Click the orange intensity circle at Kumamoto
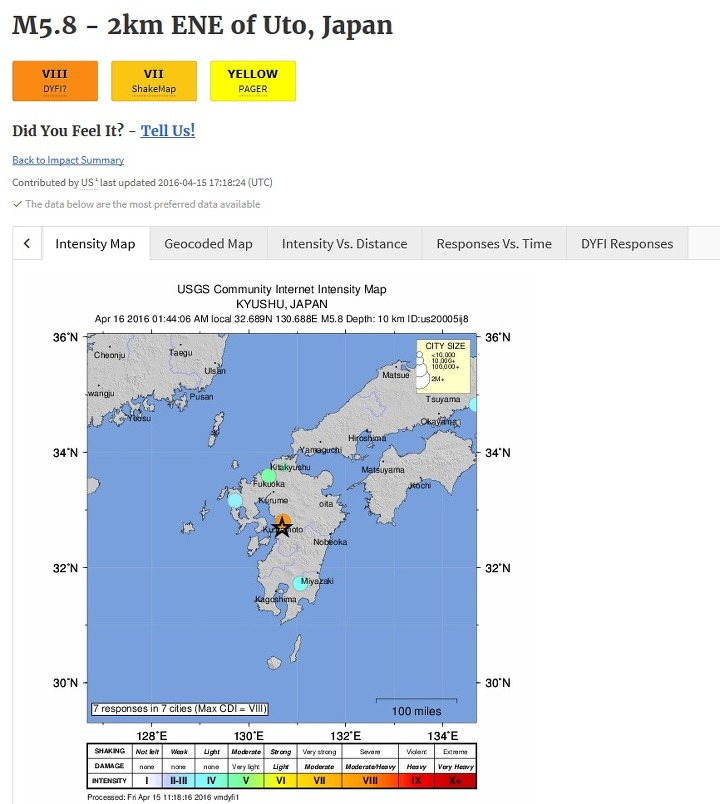This screenshot has height=804, width=720. 283,520
